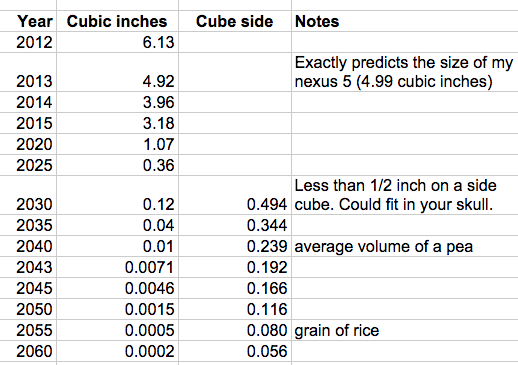The width and height of the screenshot is (518, 365).
Task: Click the year 2045 cell
Action: pyautogui.click(x=28, y=288)
